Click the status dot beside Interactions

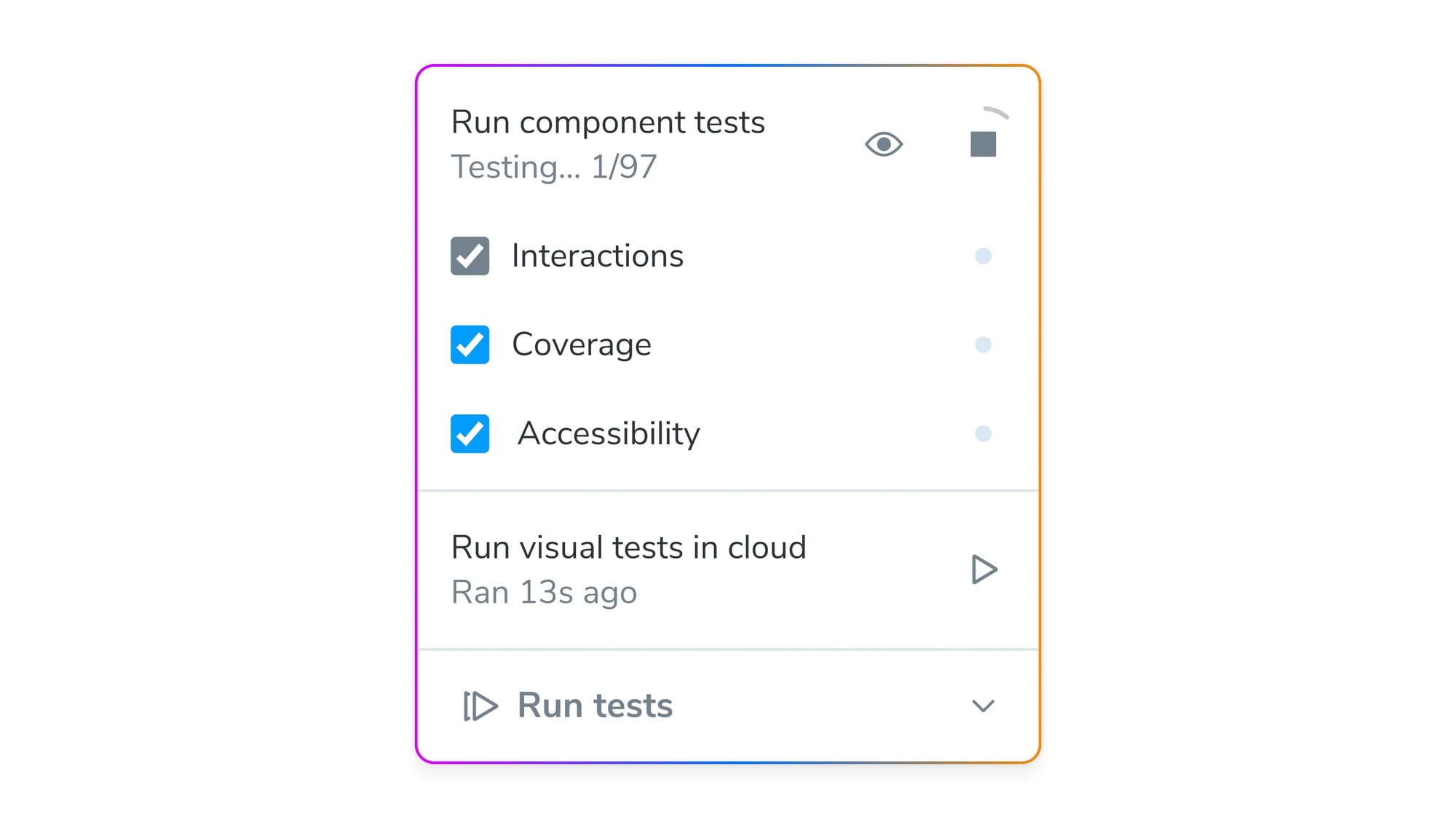point(984,256)
